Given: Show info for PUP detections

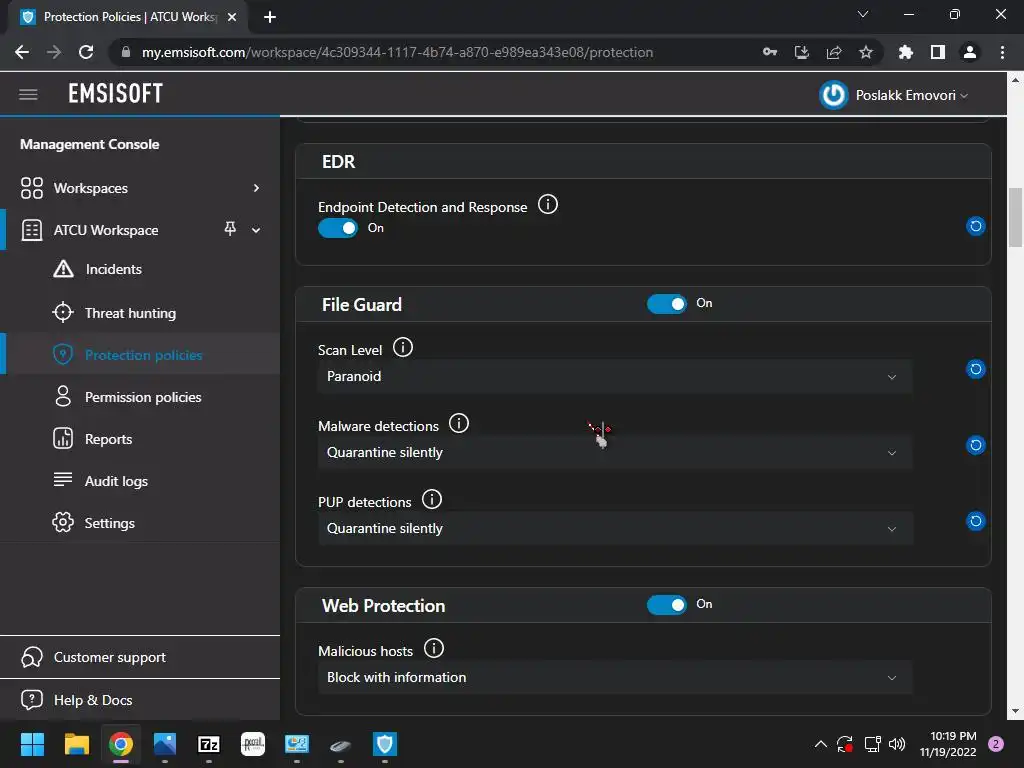Looking at the screenshot, I should (432, 500).
